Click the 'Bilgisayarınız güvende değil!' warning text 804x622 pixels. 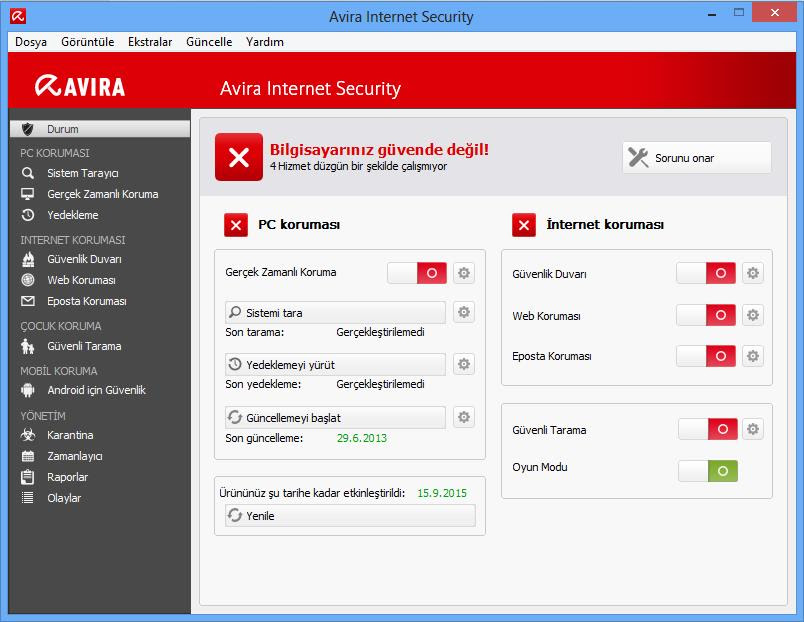pos(379,150)
